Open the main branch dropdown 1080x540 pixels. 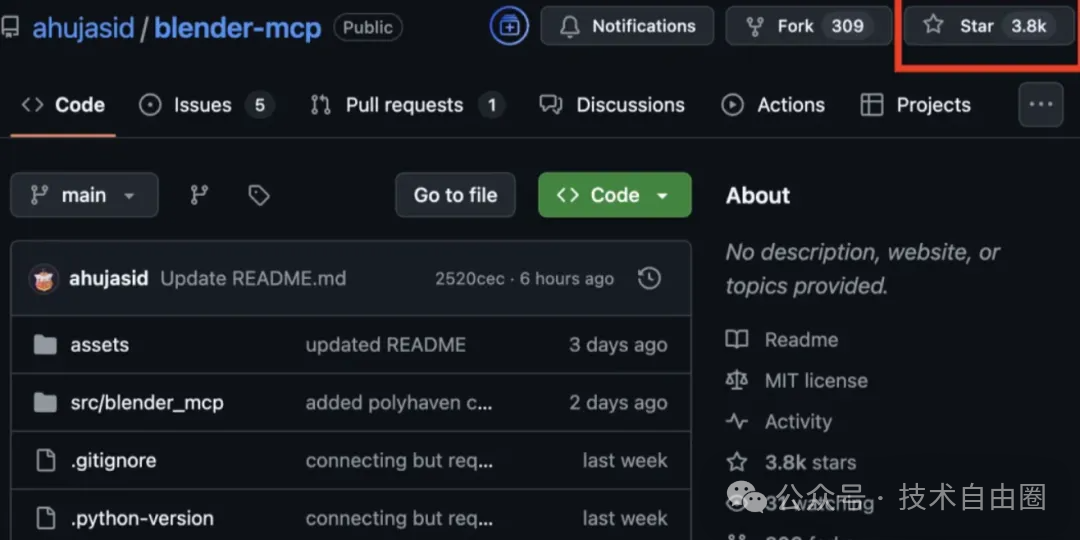[x=84, y=195]
